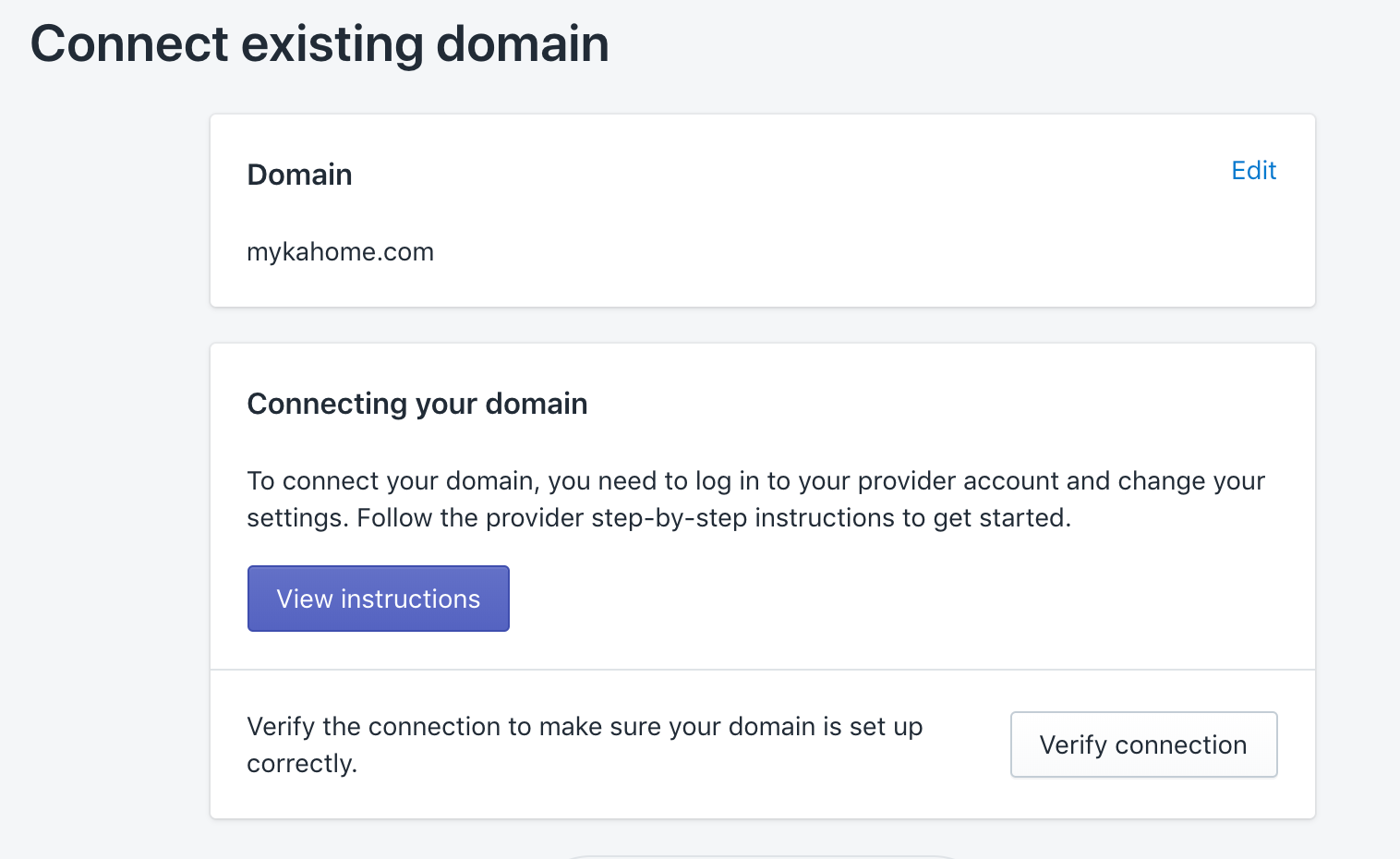Click the word 'settings.' starting the second line
Image resolution: width=1400 pixels, height=859 pixels.
coord(298,518)
